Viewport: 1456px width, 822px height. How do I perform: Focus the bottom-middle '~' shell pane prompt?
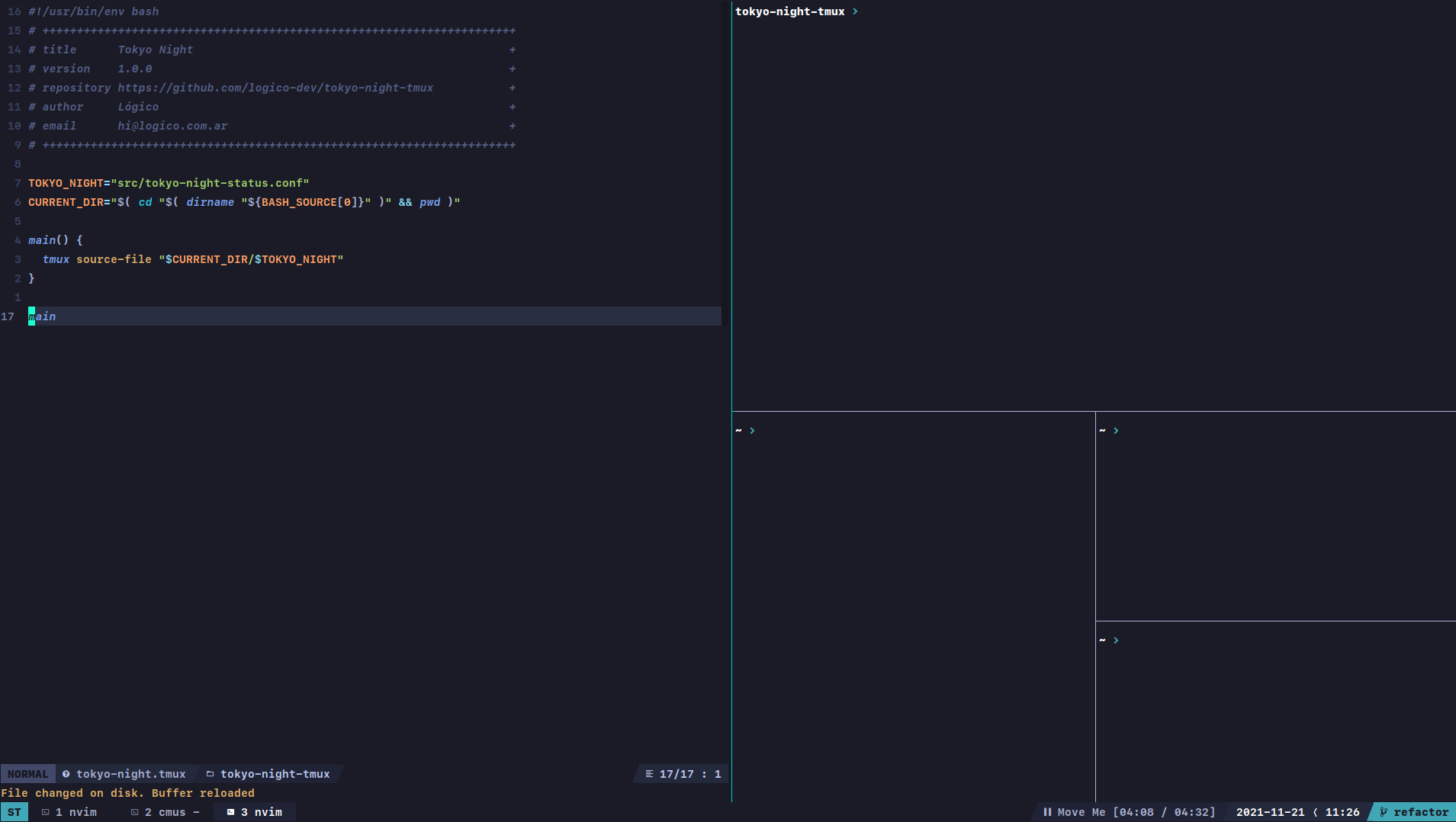click(745, 431)
